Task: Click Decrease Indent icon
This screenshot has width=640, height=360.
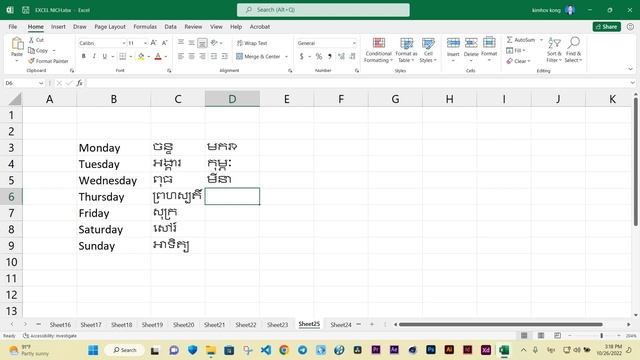Action: [213, 56]
